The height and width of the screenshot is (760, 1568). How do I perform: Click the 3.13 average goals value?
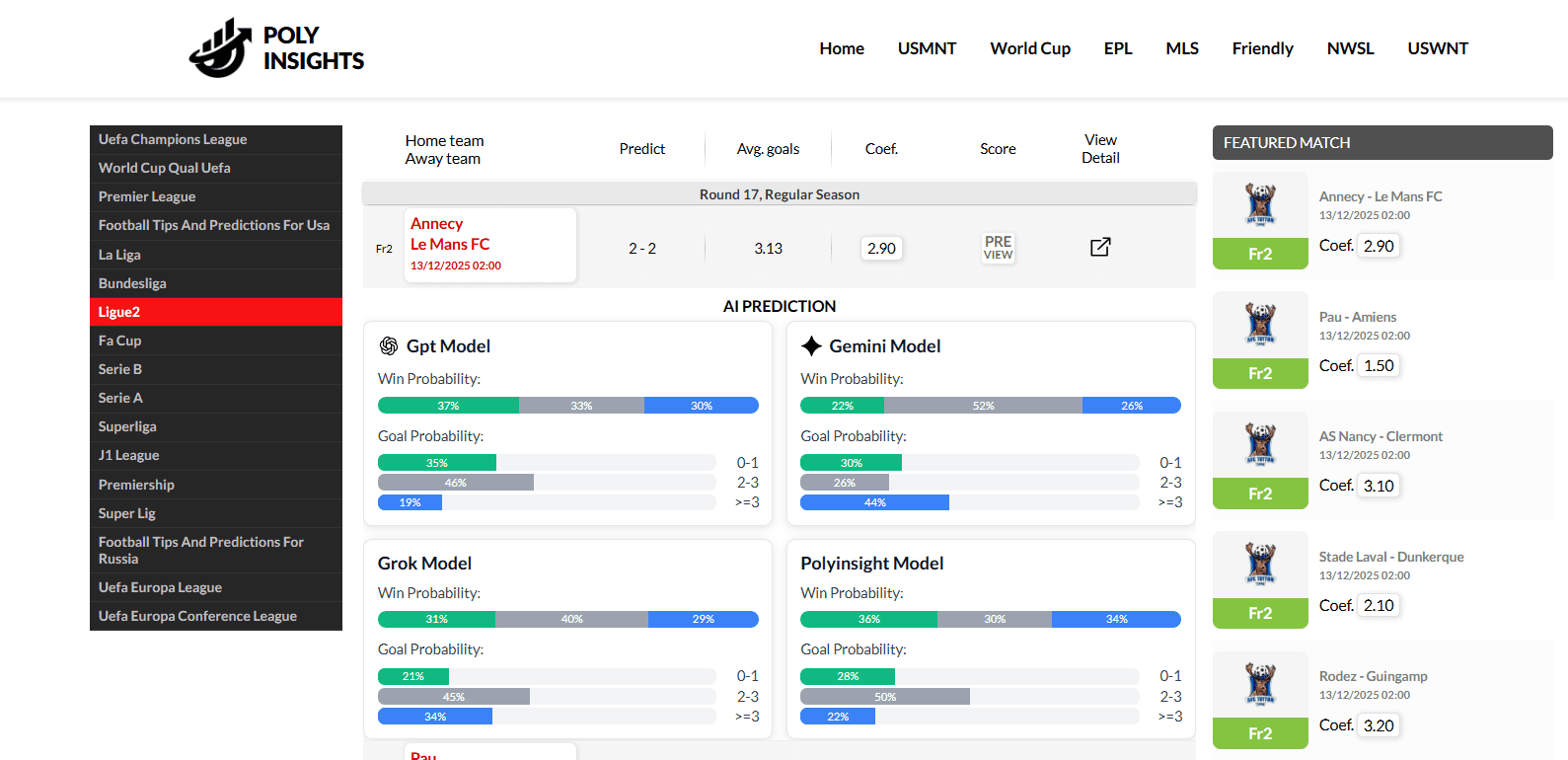tap(768, 249)
